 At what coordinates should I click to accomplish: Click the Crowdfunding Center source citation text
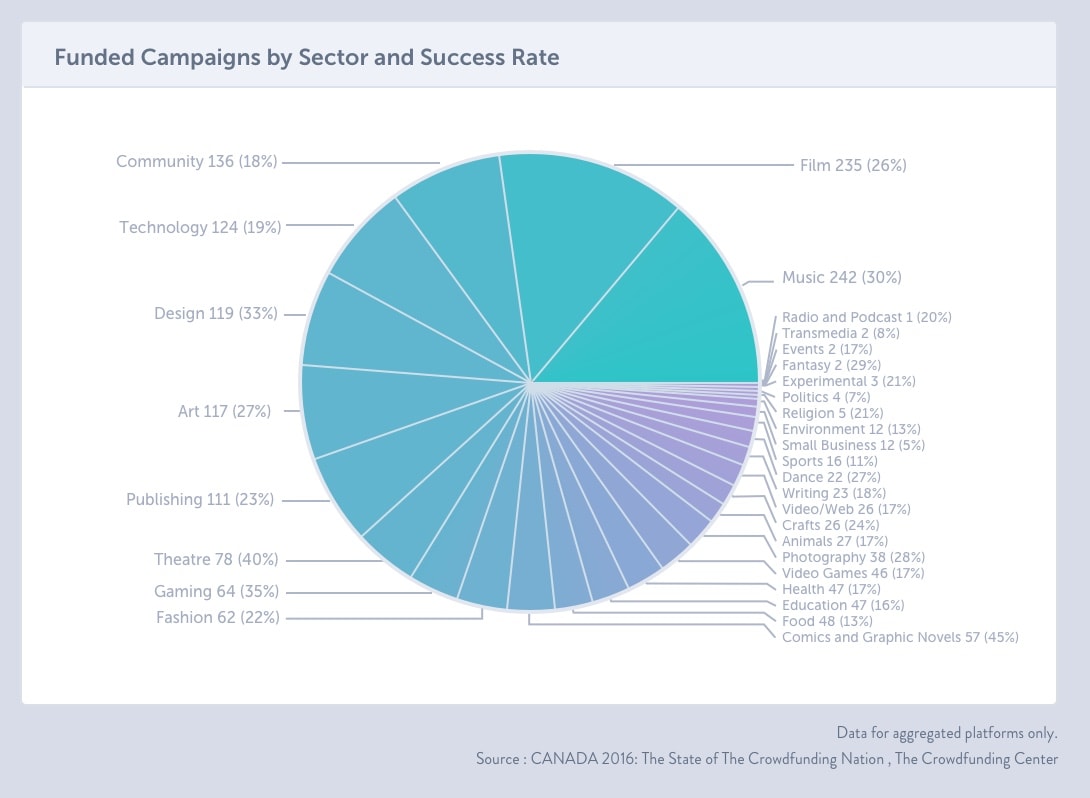pos(766,759)
